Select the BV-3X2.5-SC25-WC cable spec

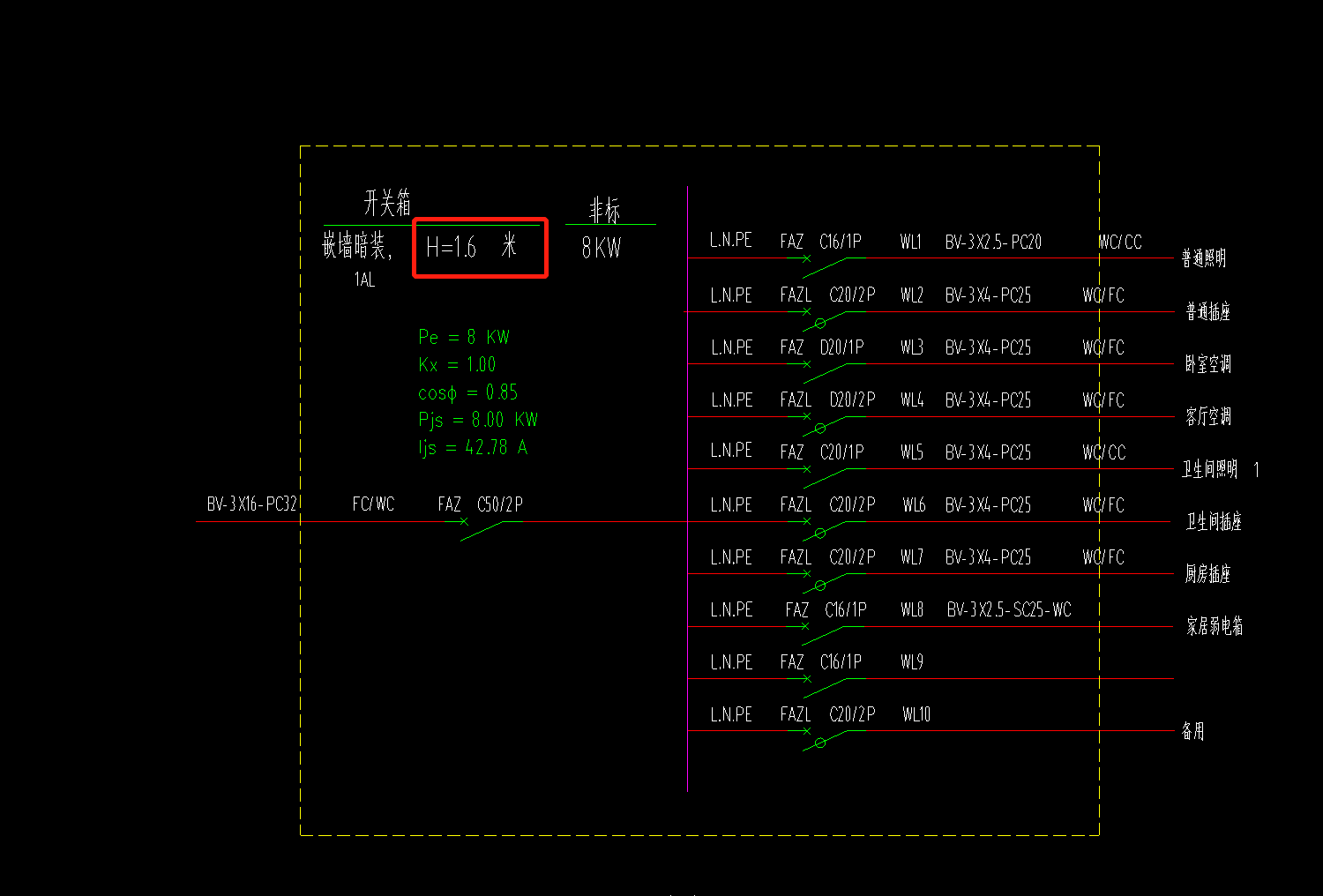point(1009,609)
